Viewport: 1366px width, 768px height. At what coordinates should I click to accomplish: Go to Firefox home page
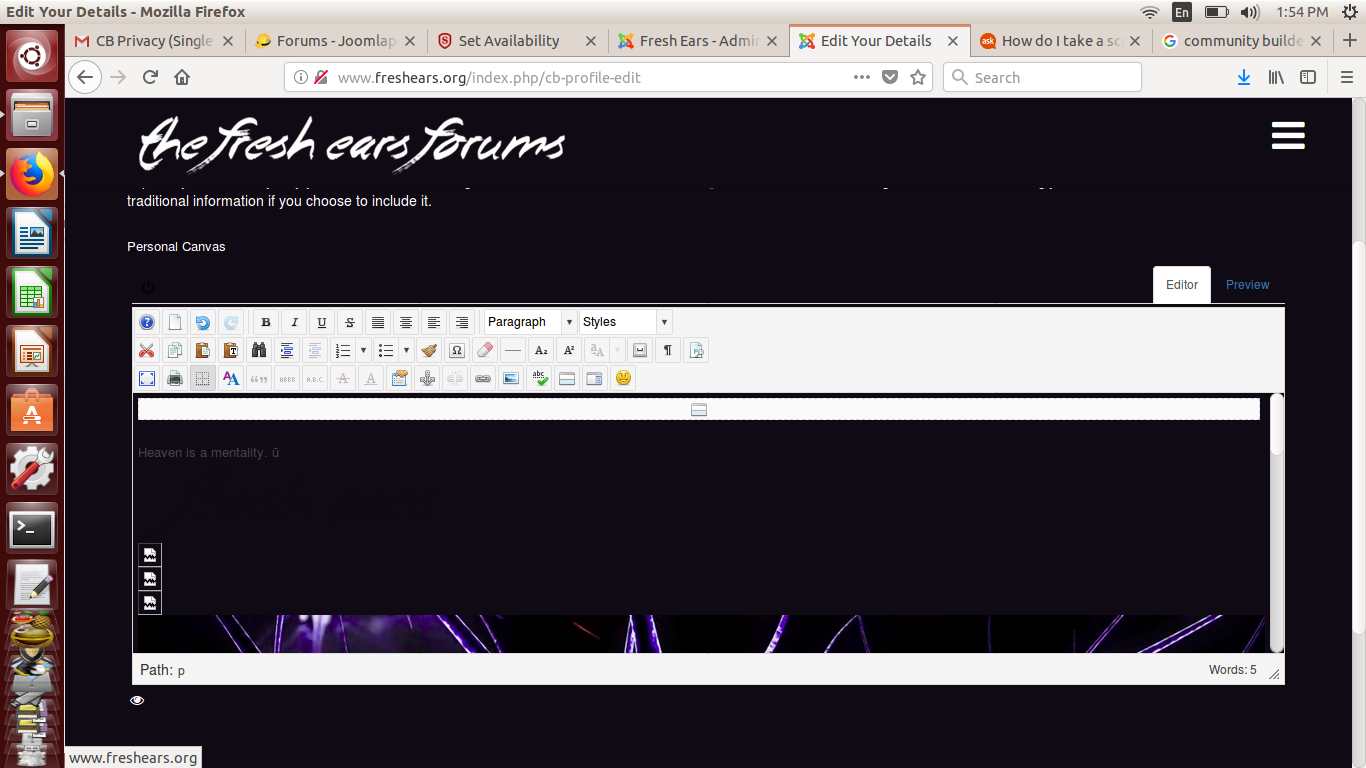click(x=182, y=77)
